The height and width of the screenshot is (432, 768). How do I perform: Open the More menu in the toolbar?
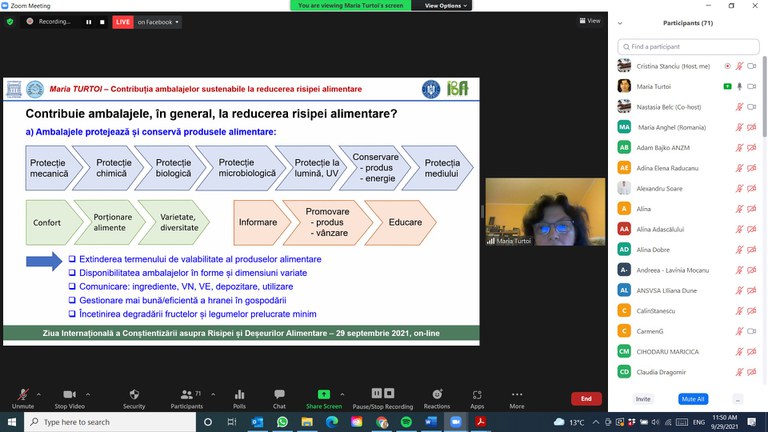coord(516,394)
